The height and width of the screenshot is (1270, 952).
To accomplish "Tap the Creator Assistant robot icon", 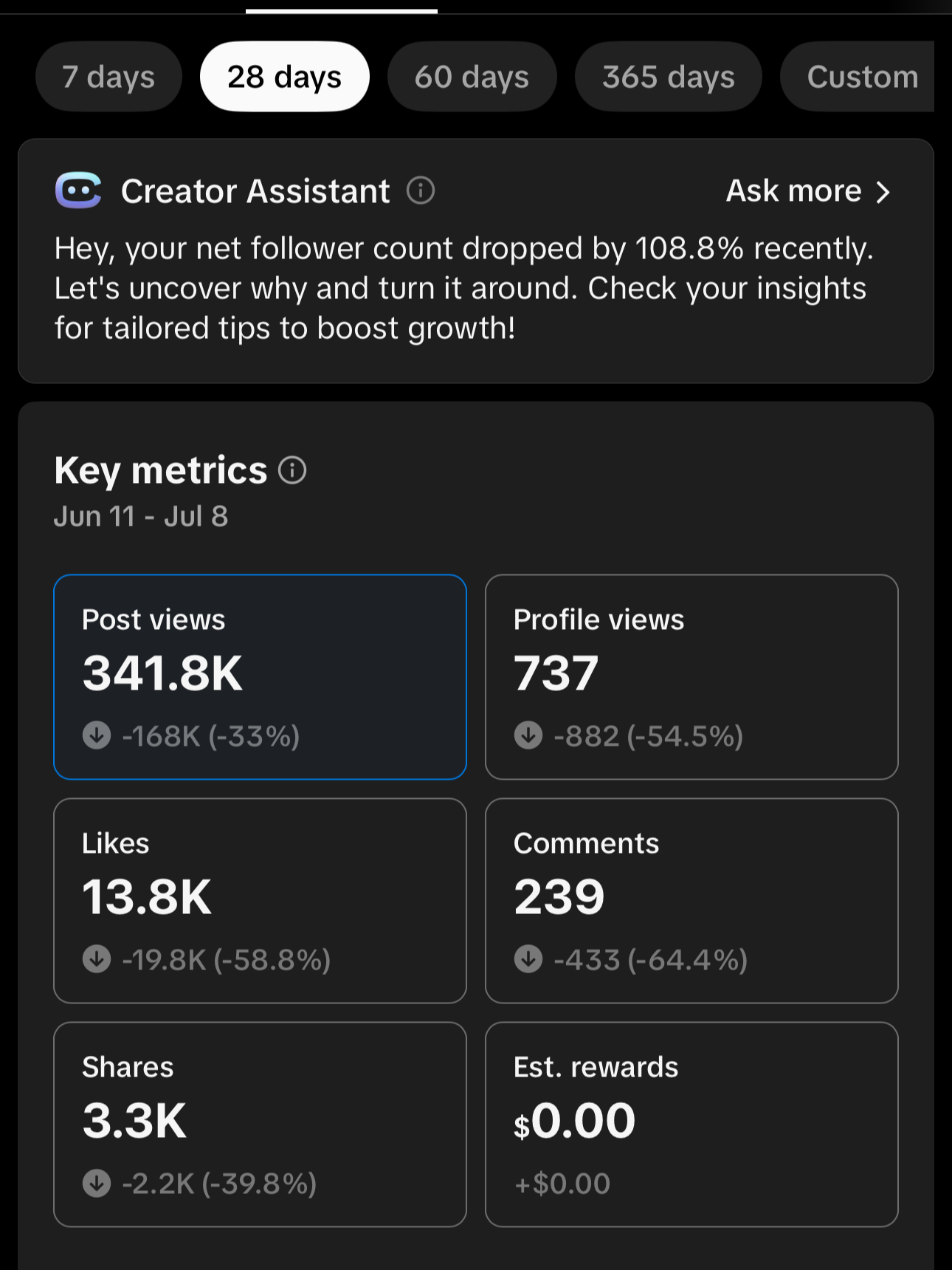I will coord(78,190).
